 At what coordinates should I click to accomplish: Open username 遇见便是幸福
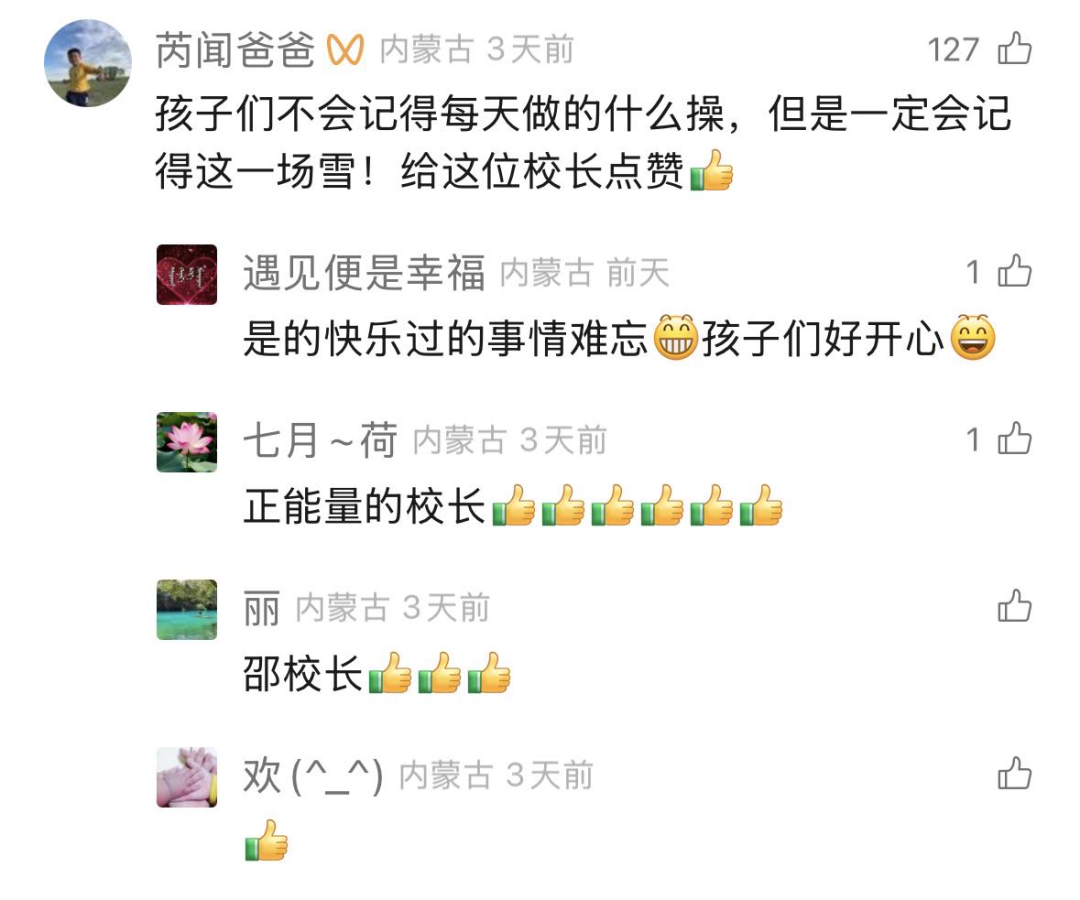pyautogui.click(x=364, y=272)
